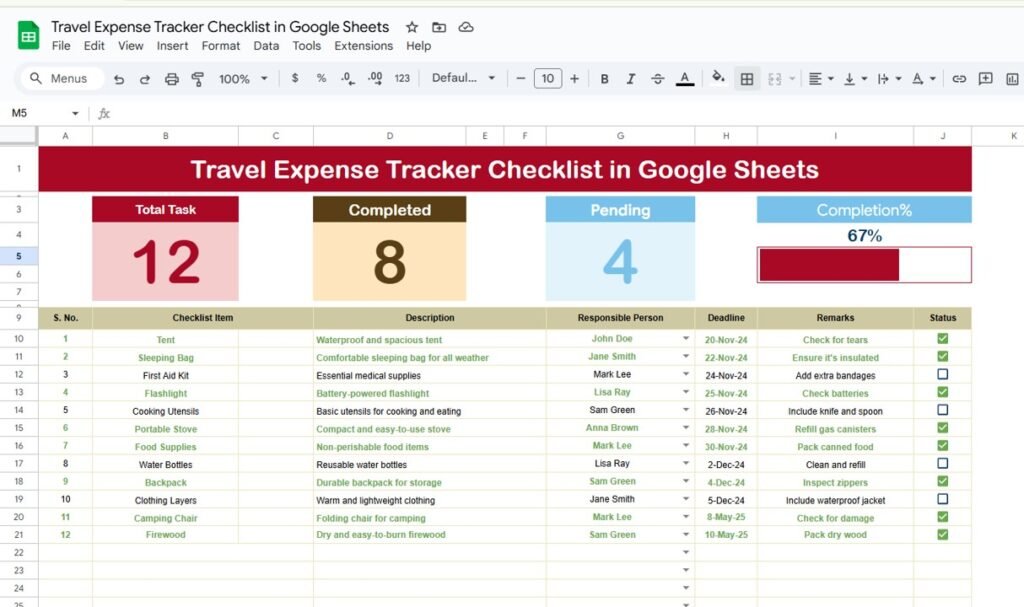View cloud save status
This screenshot has height=607, width=1024.
pyautogui.click(x=466, y=27)
